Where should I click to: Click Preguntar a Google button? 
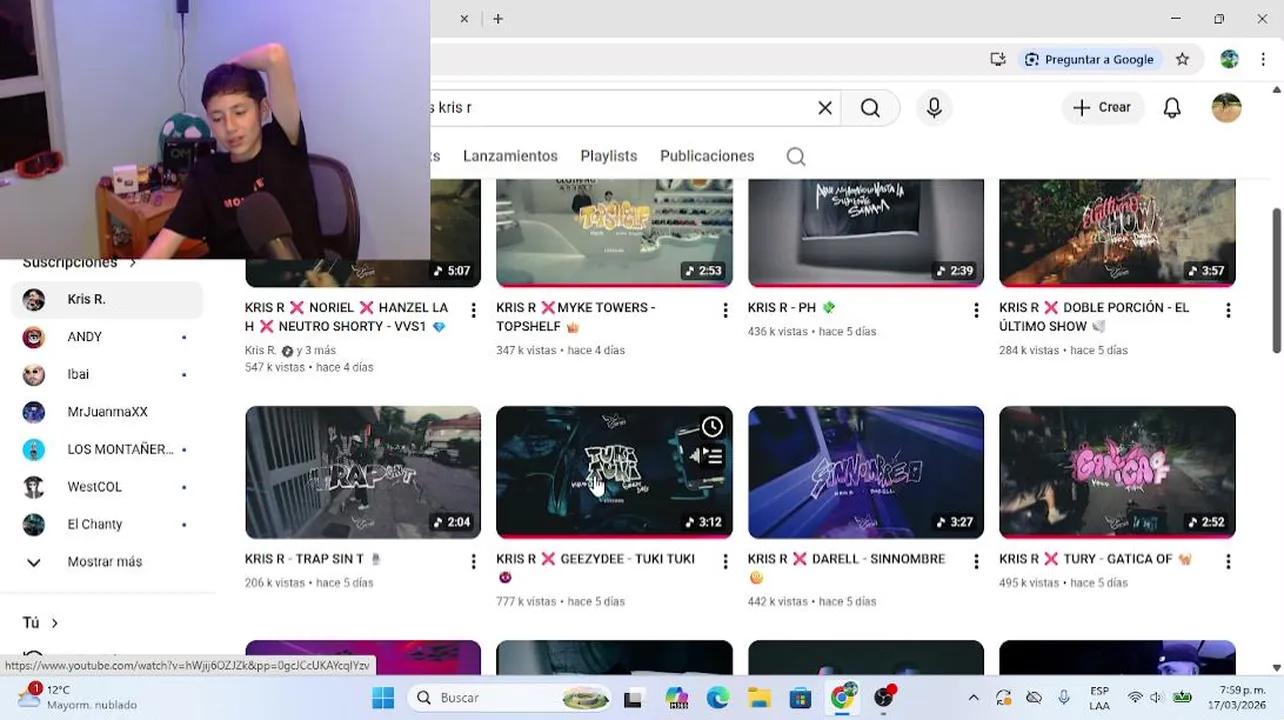point(1089,59)
